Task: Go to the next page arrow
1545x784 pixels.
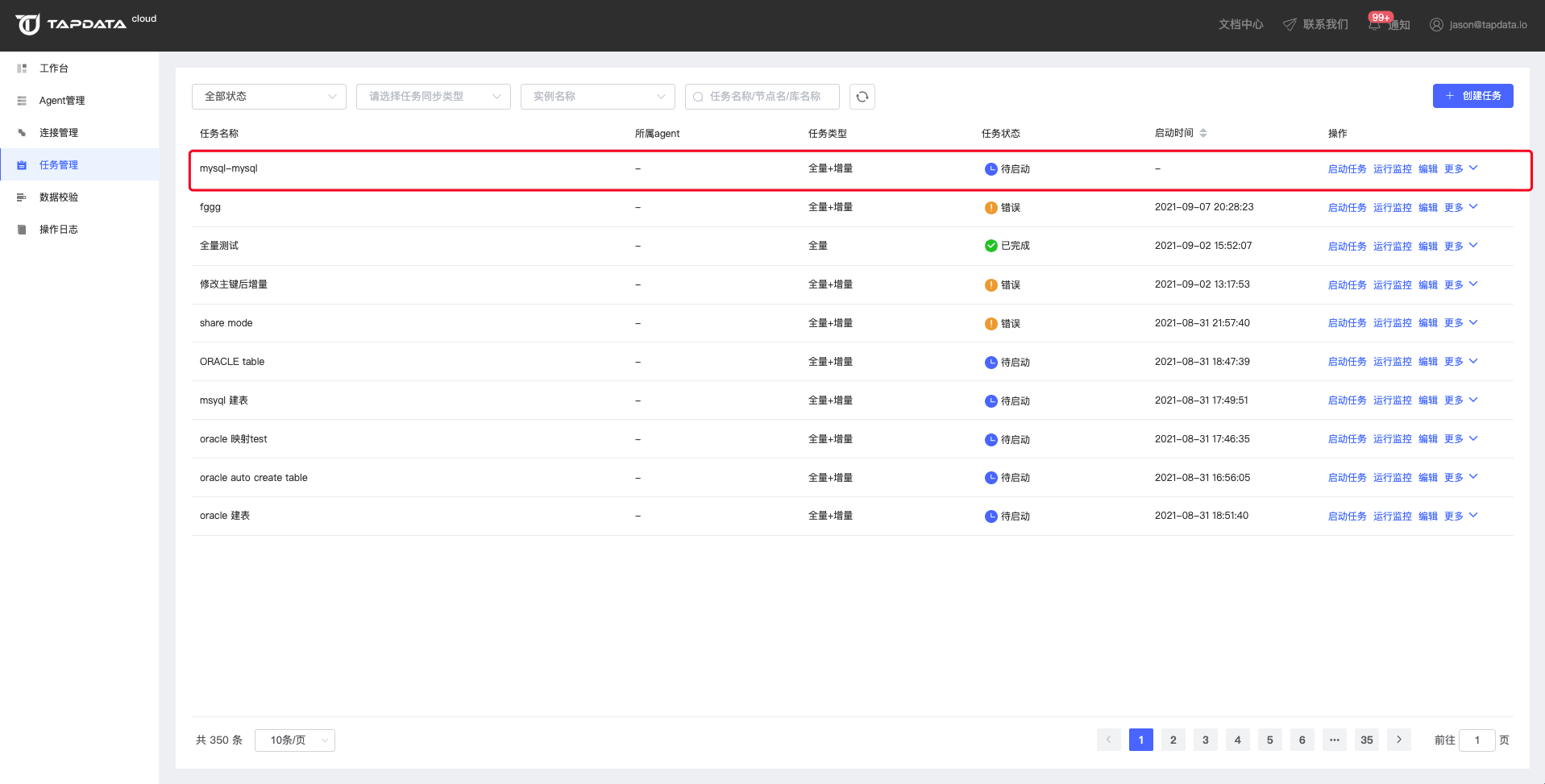Action: 1398,740
